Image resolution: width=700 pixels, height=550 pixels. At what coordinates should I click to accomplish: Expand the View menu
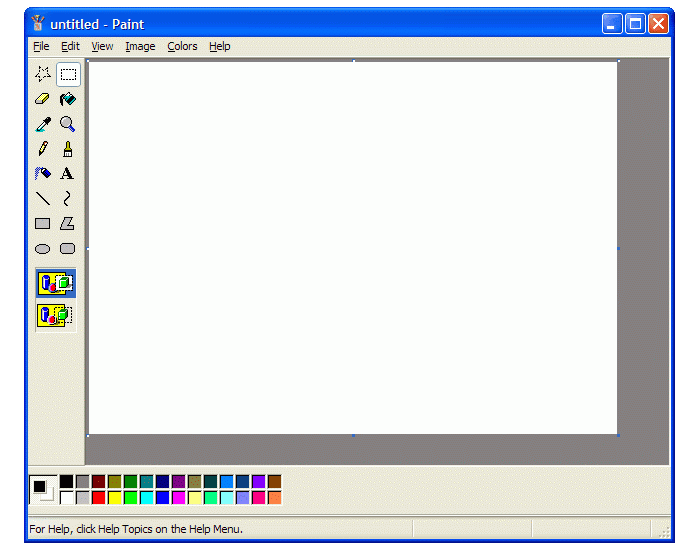coord(102,46)
